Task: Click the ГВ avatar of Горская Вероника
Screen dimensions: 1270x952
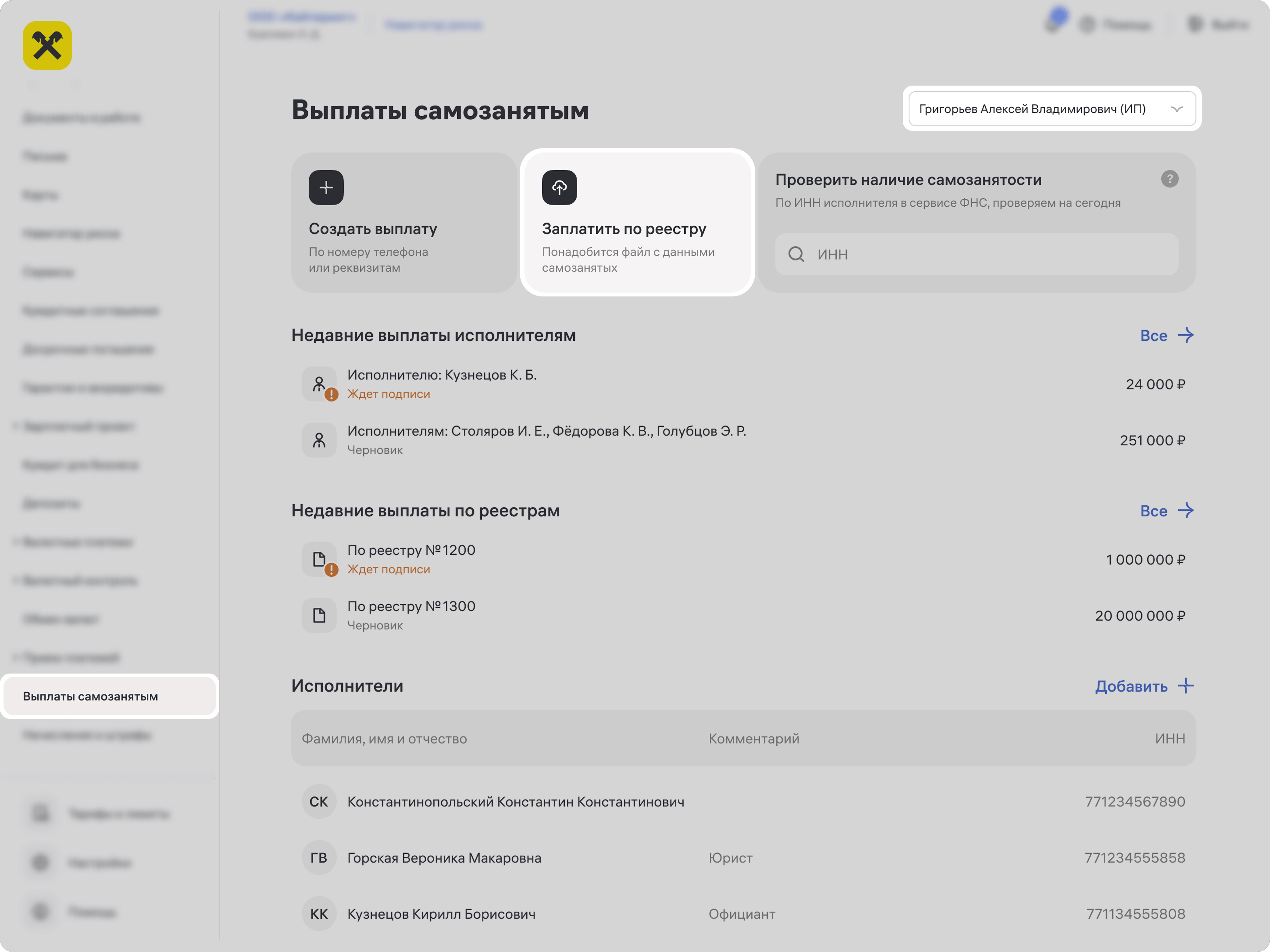Action: coord(319,858)
